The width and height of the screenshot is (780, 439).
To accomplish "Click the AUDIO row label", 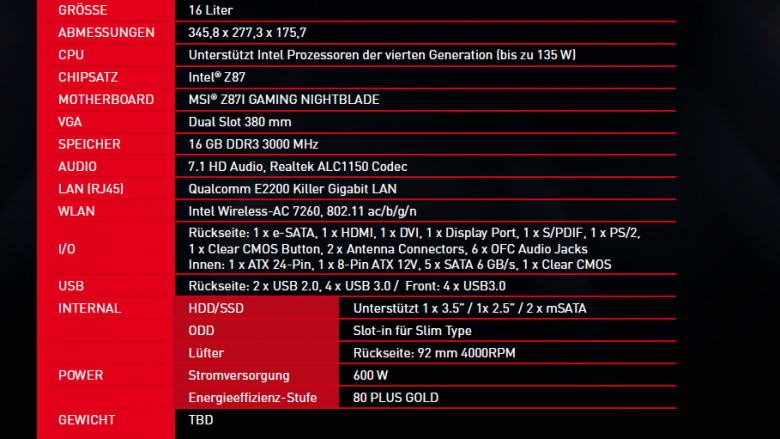I will click(x=78, y=167).
